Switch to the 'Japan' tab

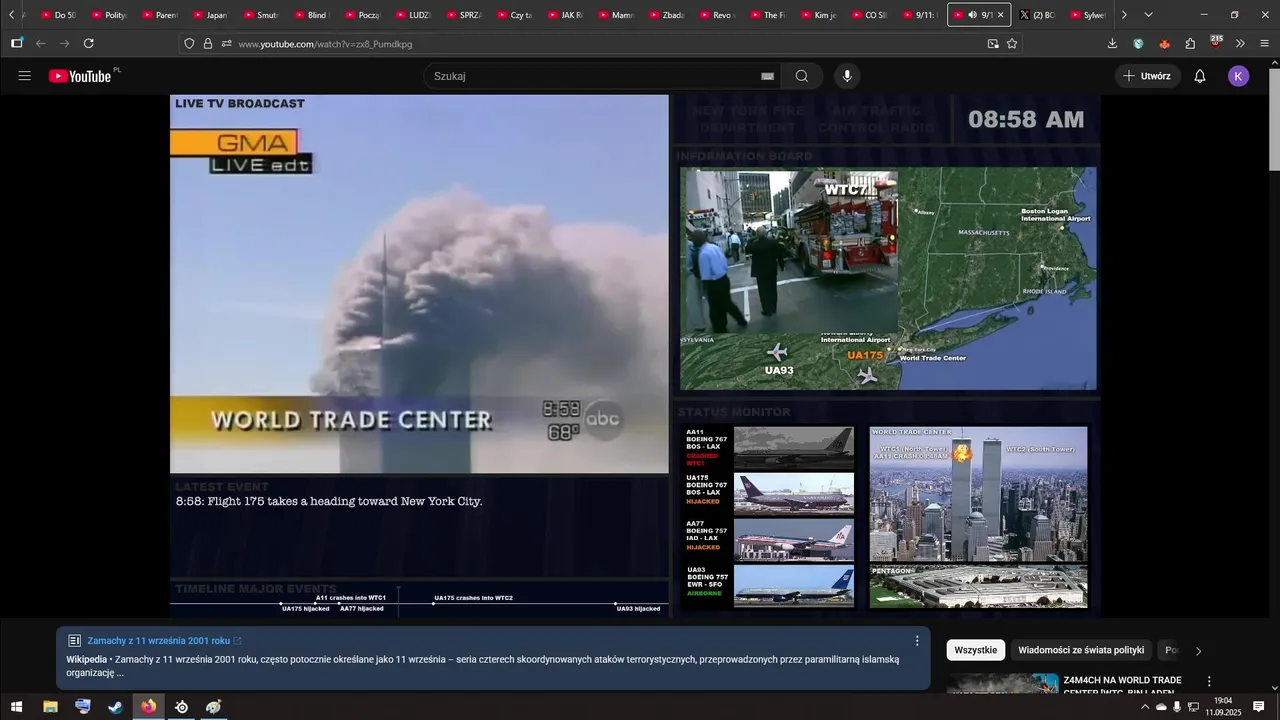211,15
